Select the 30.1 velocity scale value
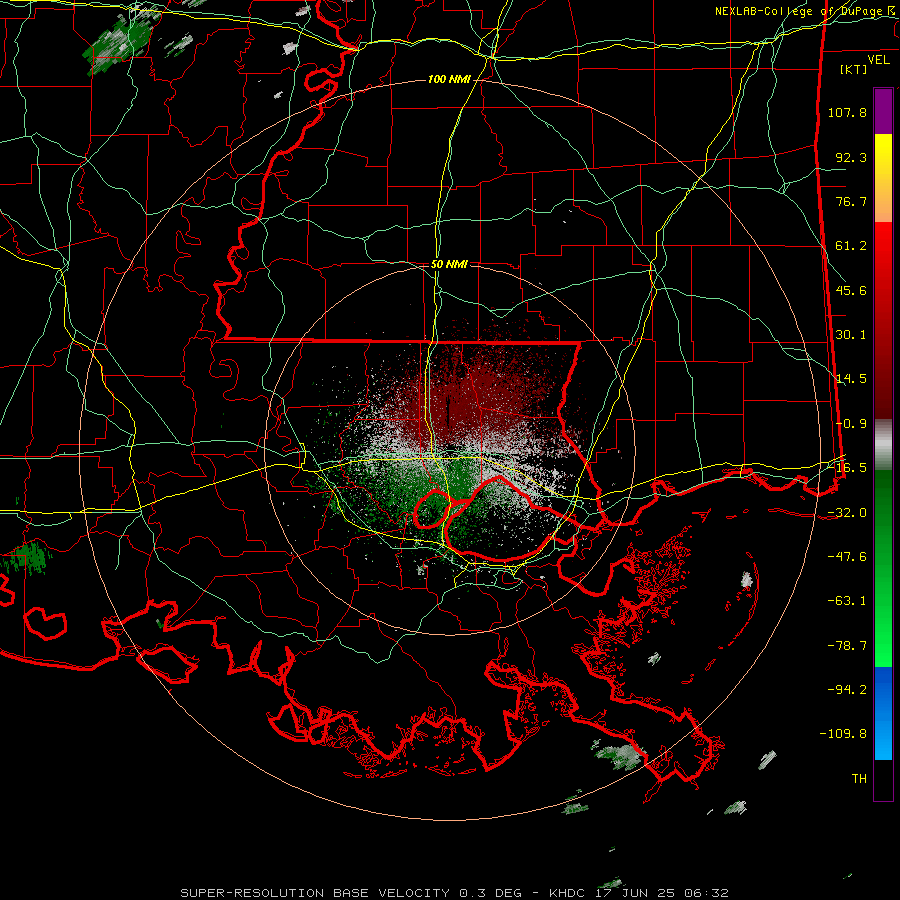Screen dimensions: 900x900 tap(851, 335)
